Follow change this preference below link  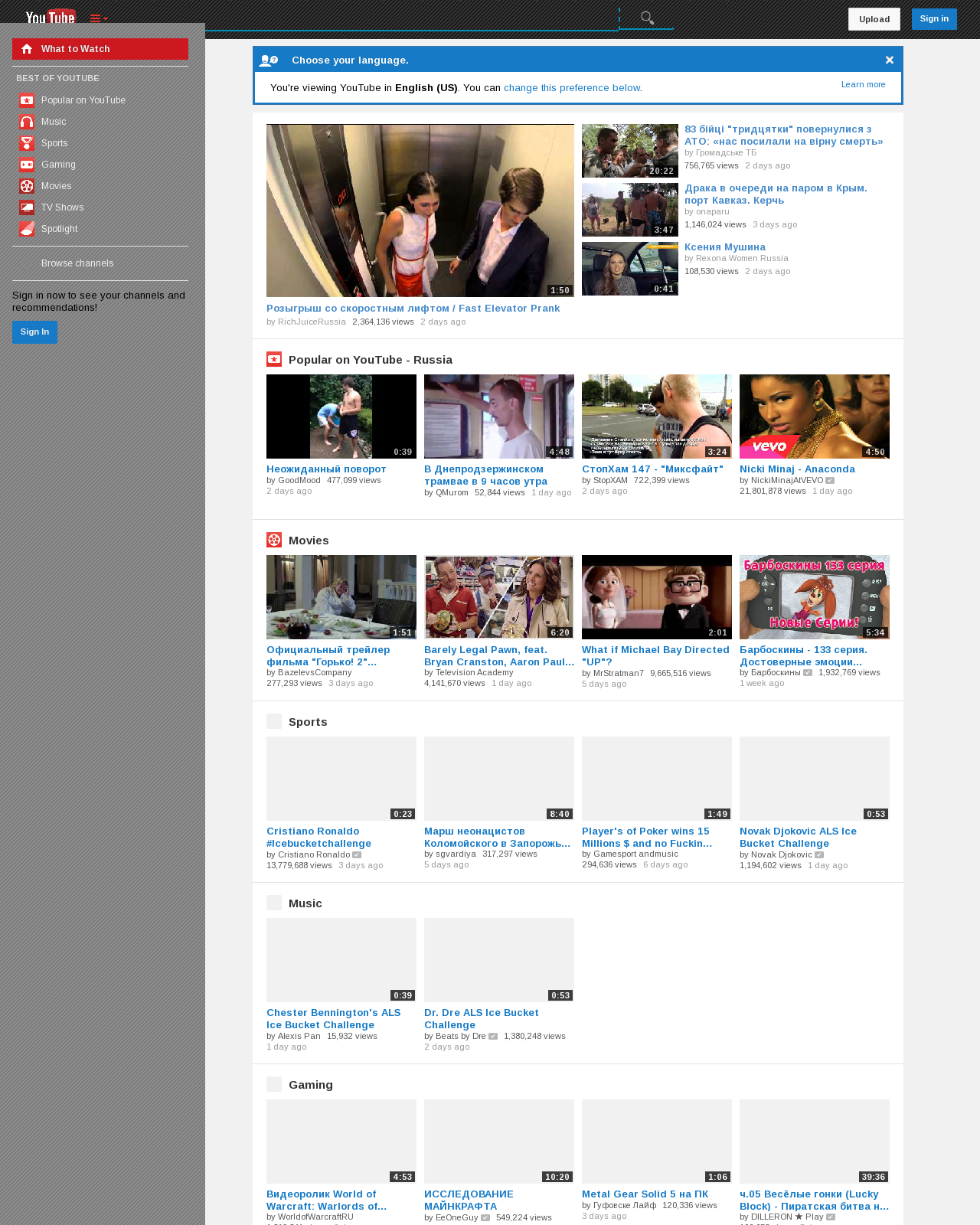tap(572, 88)
